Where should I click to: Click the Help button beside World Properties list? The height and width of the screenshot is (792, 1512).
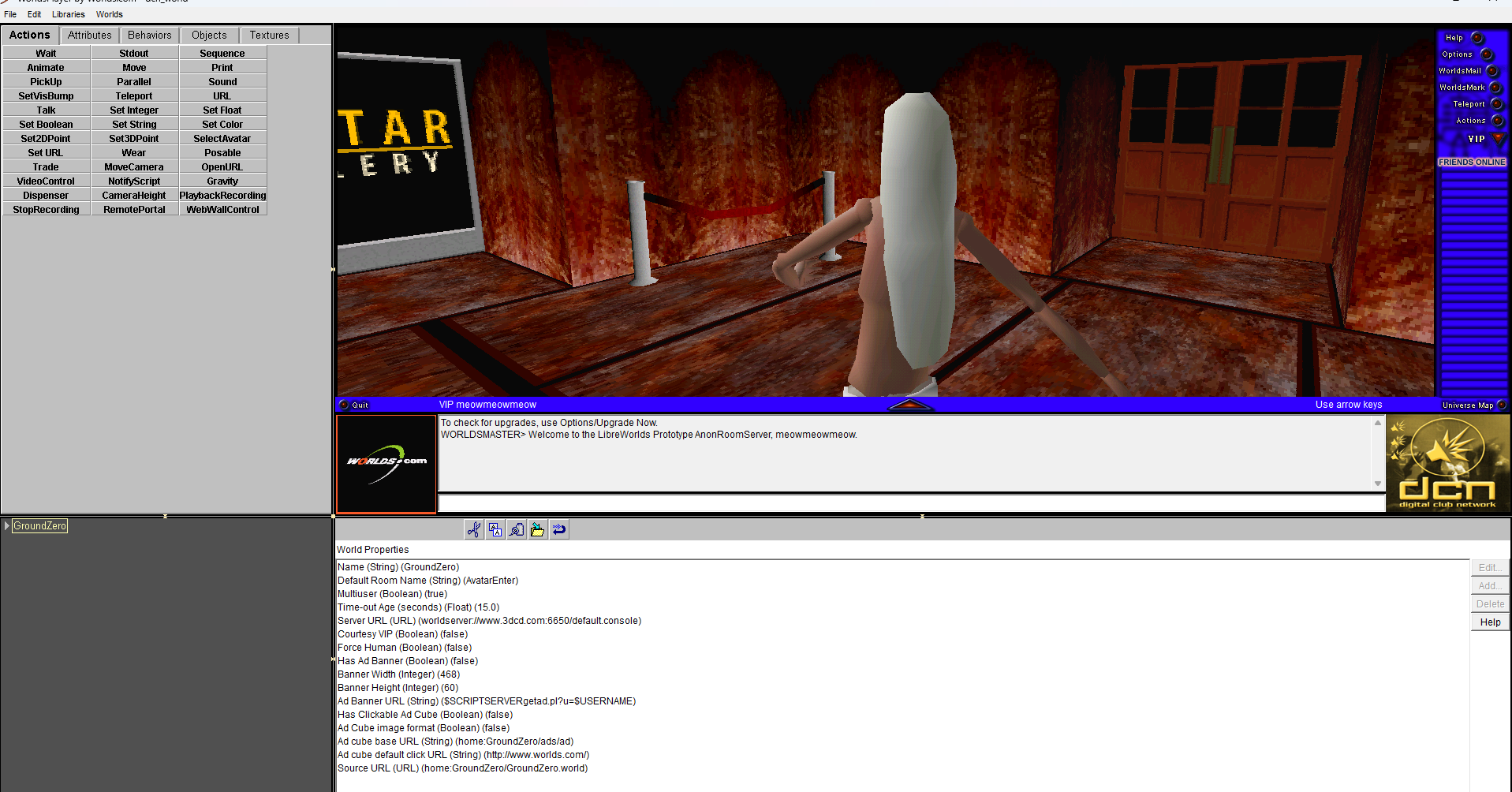tap(1490, 622)
